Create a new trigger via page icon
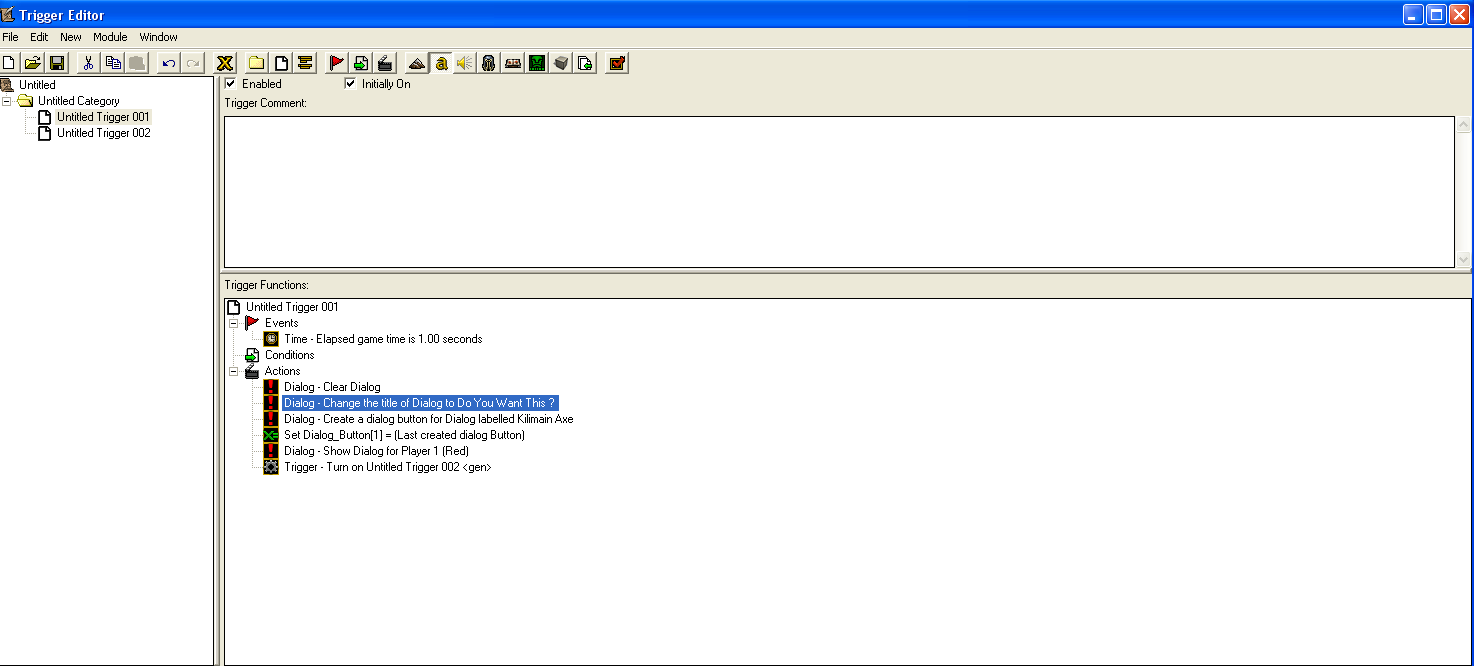The width and height of the screenshot is (1474, 666). click(x=281, y=63)
